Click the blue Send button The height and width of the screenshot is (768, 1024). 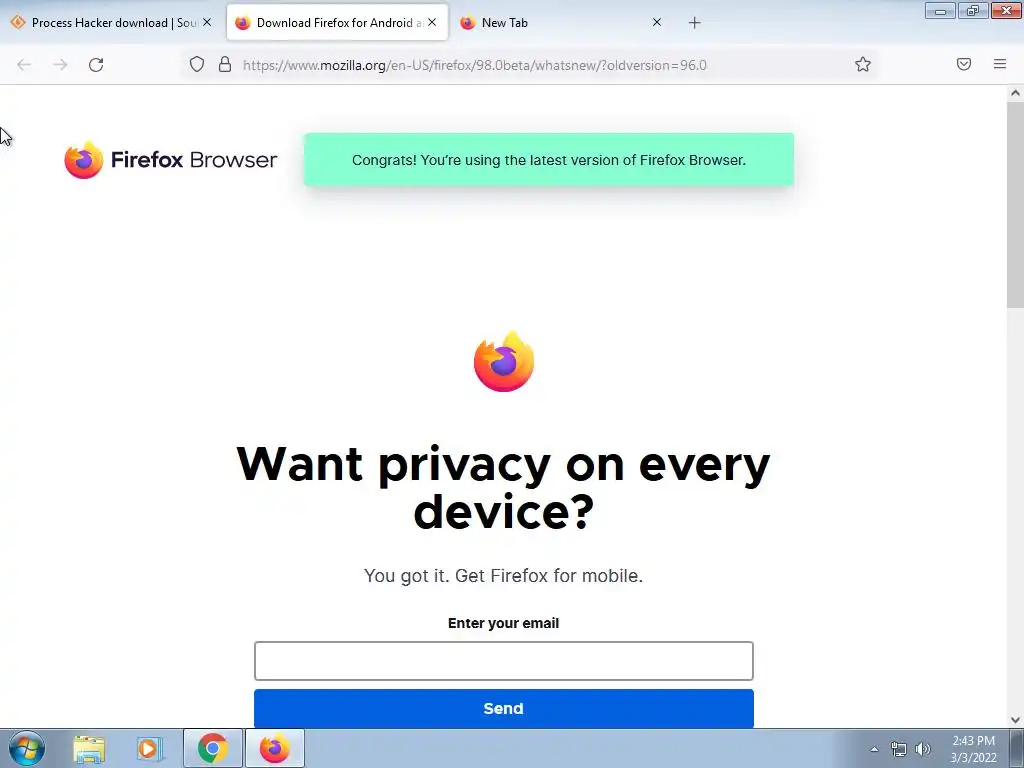click(x=504, y=709)
